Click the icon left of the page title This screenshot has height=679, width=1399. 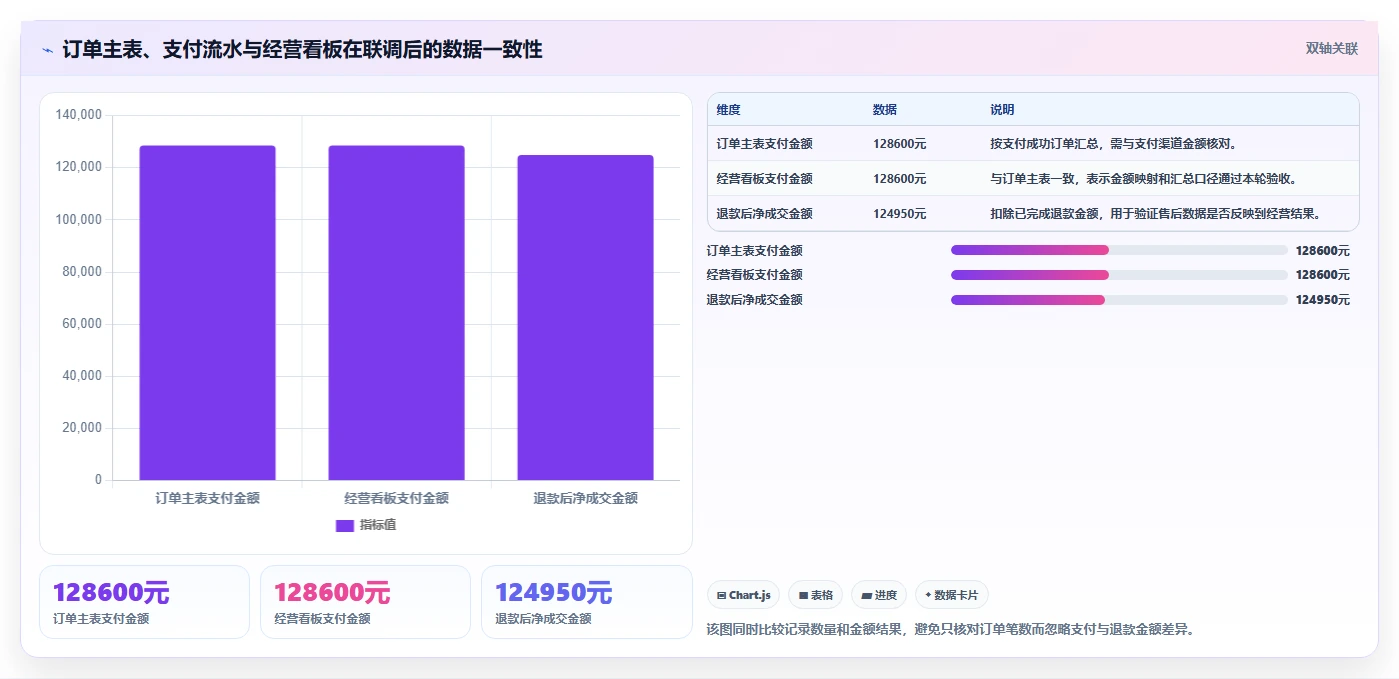pos(47,50)
